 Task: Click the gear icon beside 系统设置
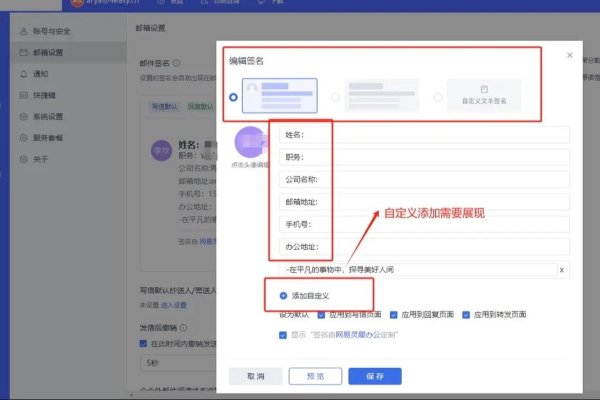tap(23, 116)
